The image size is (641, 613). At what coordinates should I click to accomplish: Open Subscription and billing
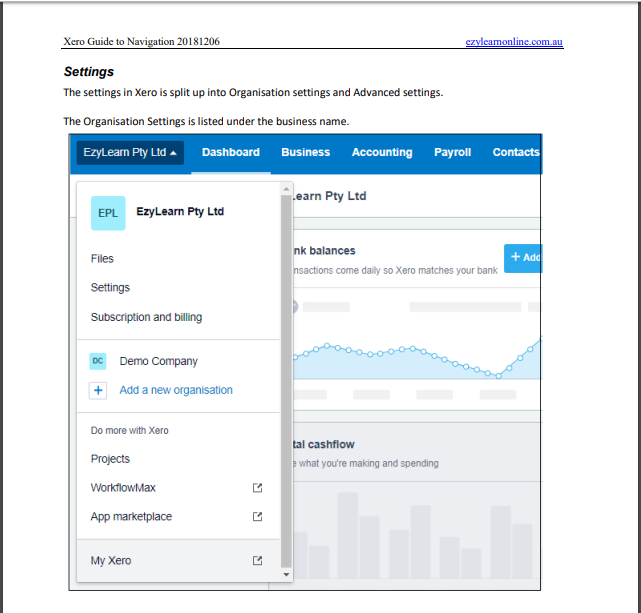[146, 317]
